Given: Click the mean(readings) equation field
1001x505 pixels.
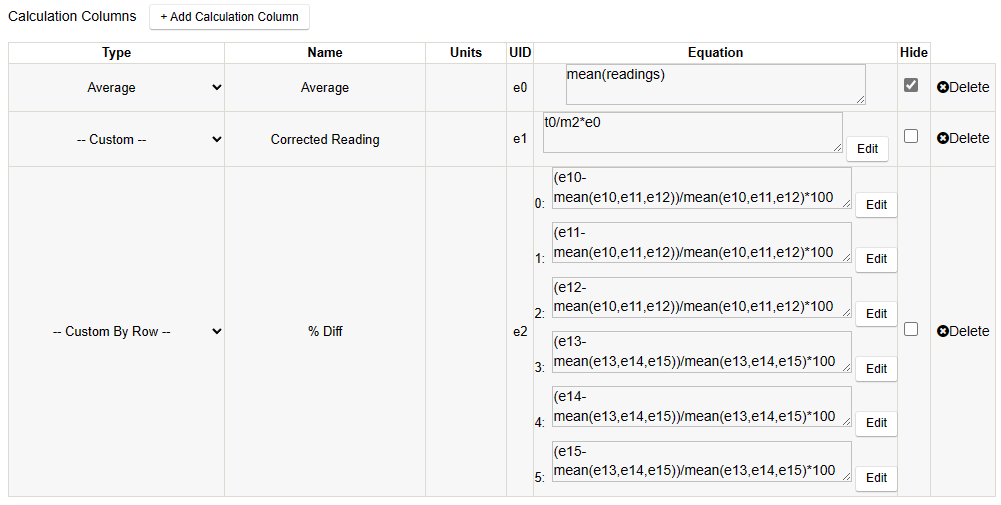Looking at the screenshot, I should 714,84.
